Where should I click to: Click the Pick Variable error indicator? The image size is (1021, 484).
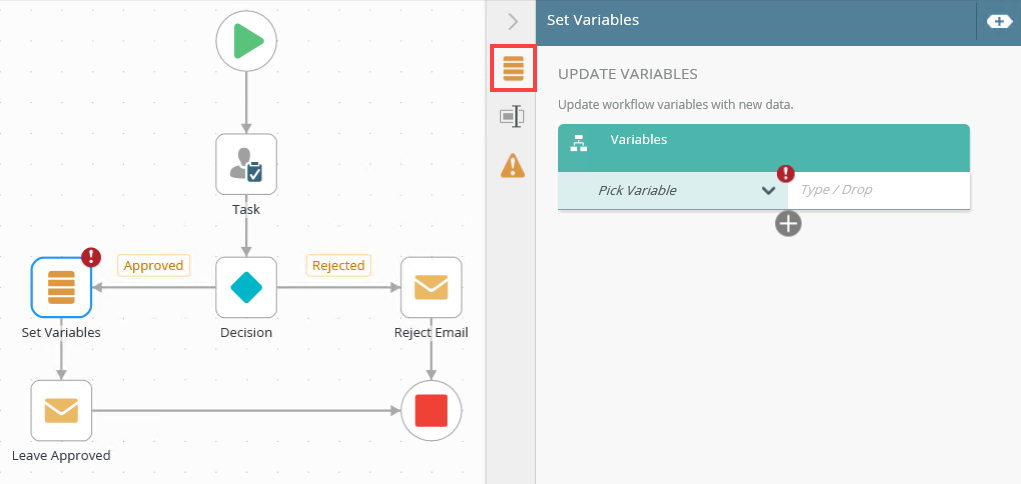pyautogui.click(x=786, y=173)
